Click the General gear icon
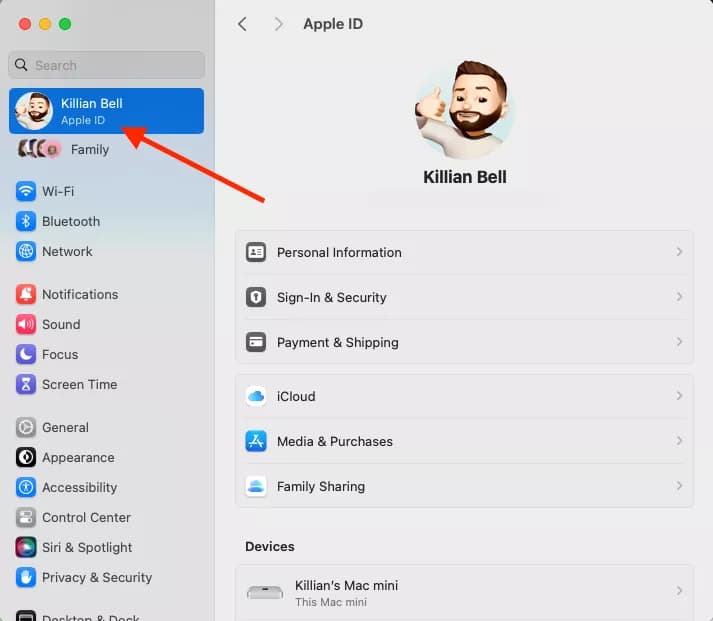Viewport: 713px width, 621px height. point(26,427)
